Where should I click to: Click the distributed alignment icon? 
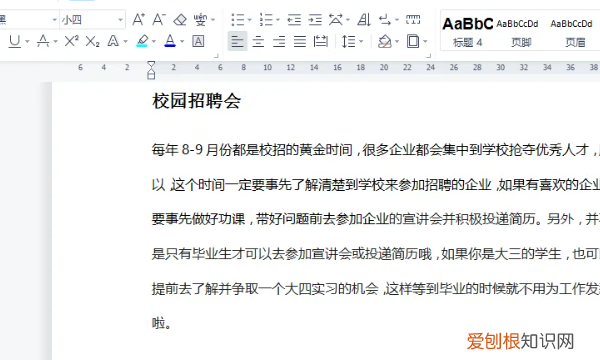320,41
